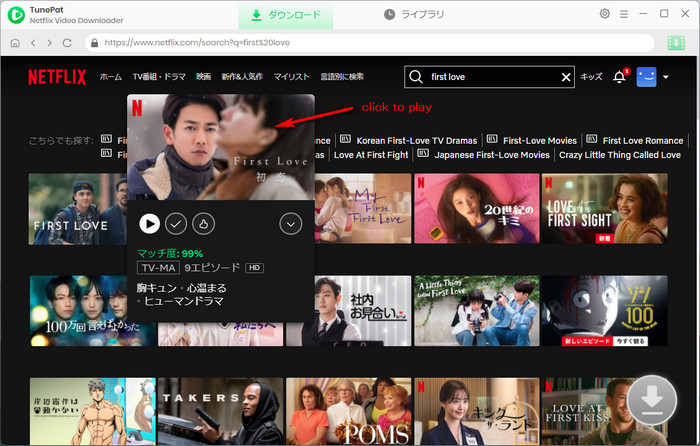Play First Love with the play button
The height and width of the screenshot is (446, 700).
[x=150, y=224]
